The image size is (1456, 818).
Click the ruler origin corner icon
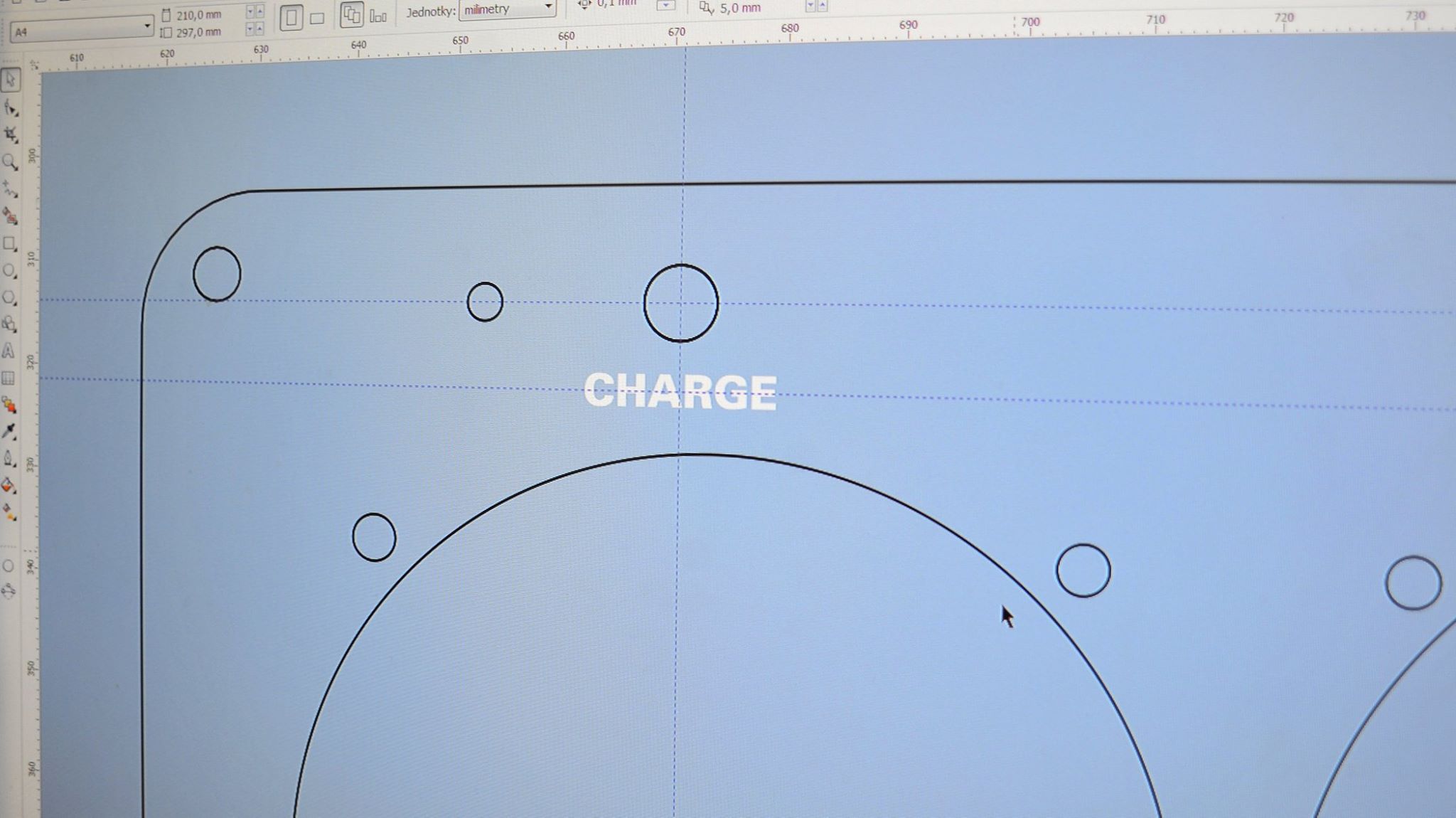pyautogui.click(x=33, y=65)
